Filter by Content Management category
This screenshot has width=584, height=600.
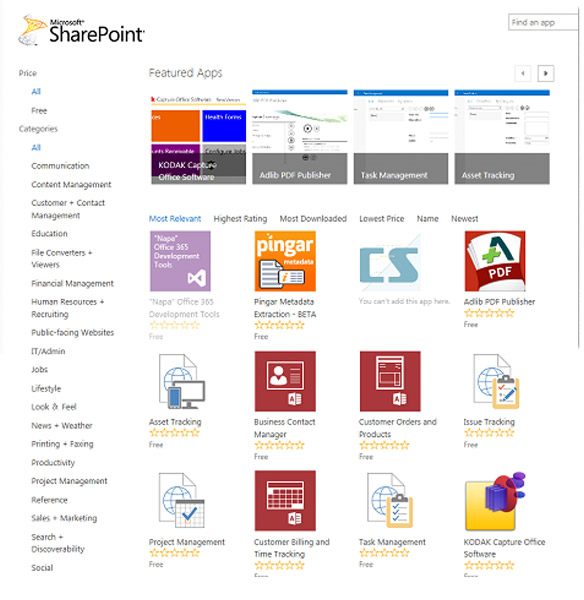(71, 185)
